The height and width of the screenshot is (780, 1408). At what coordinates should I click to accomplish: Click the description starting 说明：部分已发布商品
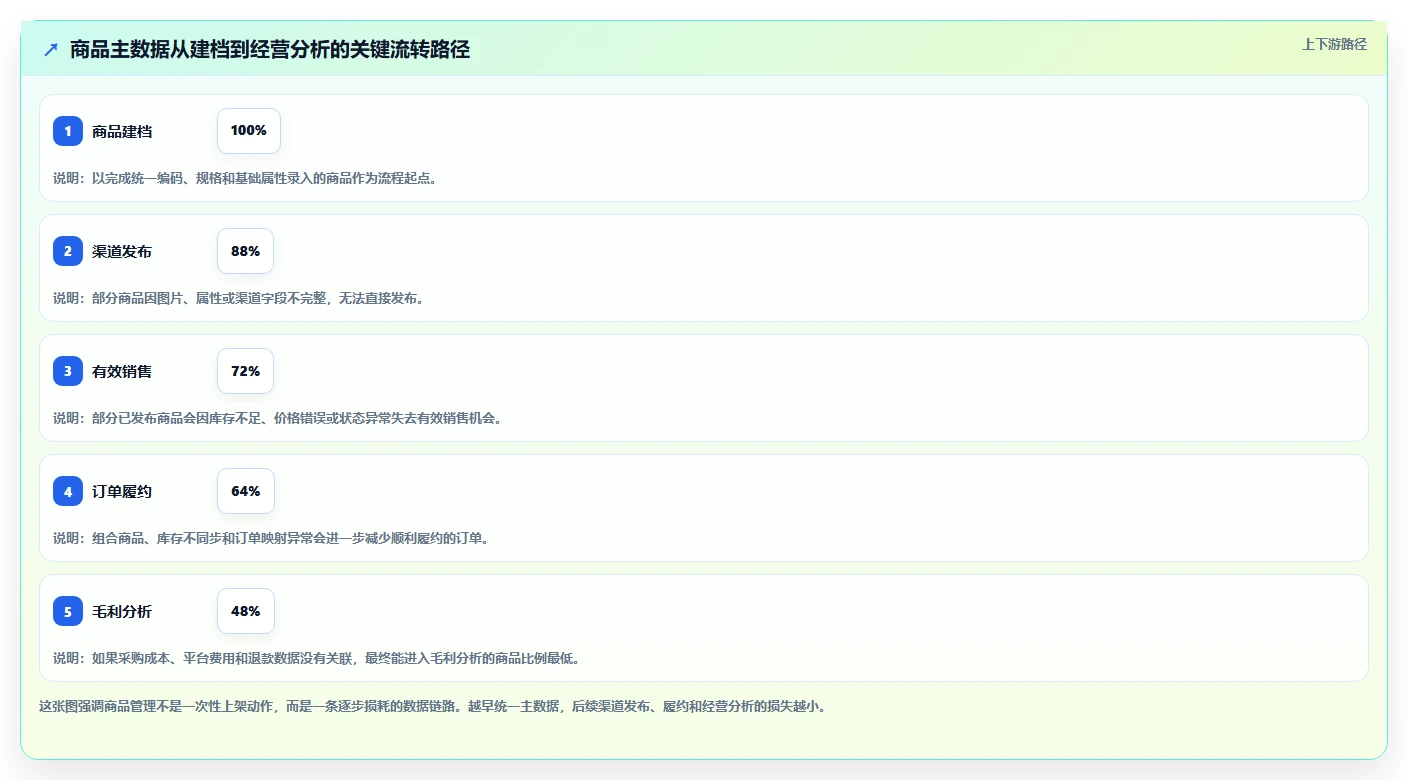(x=277, y=418)
